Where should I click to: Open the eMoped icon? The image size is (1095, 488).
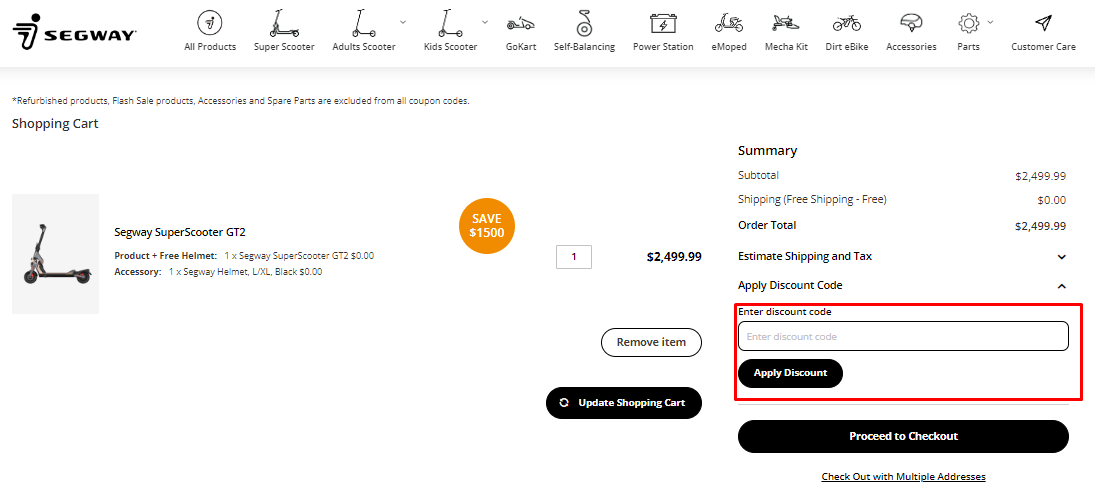point(728,24)
